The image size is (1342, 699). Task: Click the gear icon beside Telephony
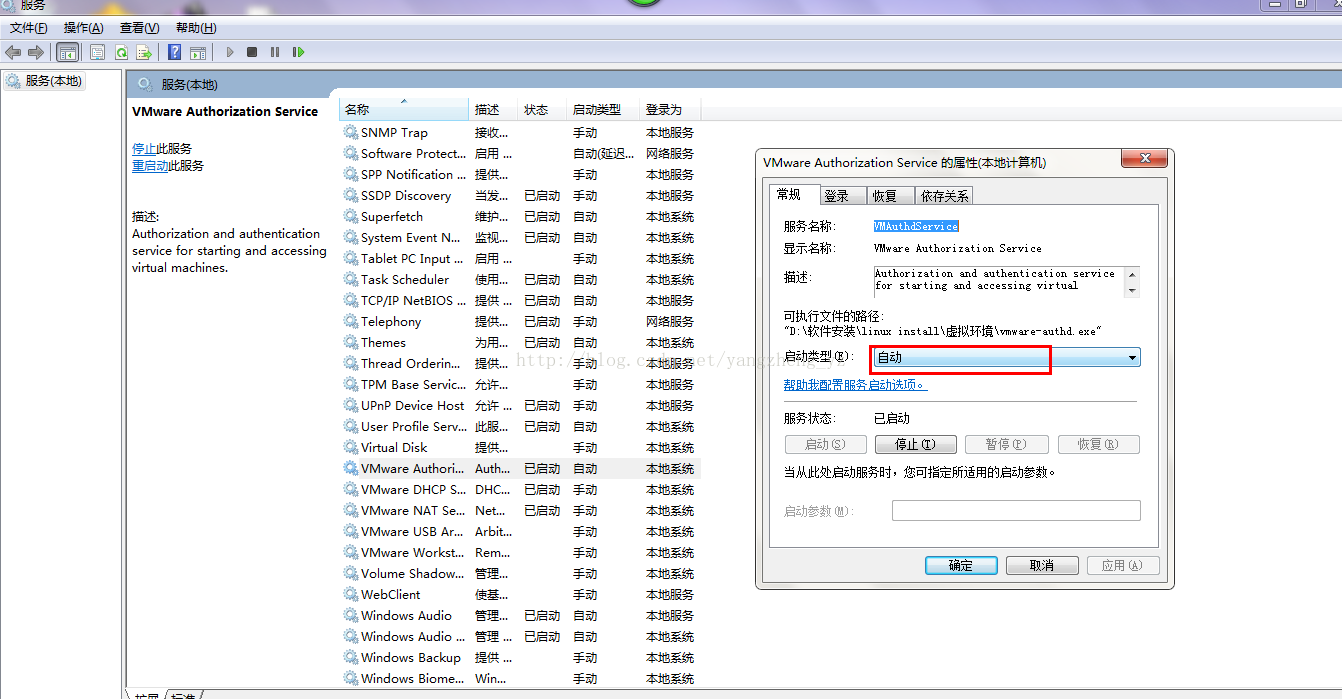point(351,321)
